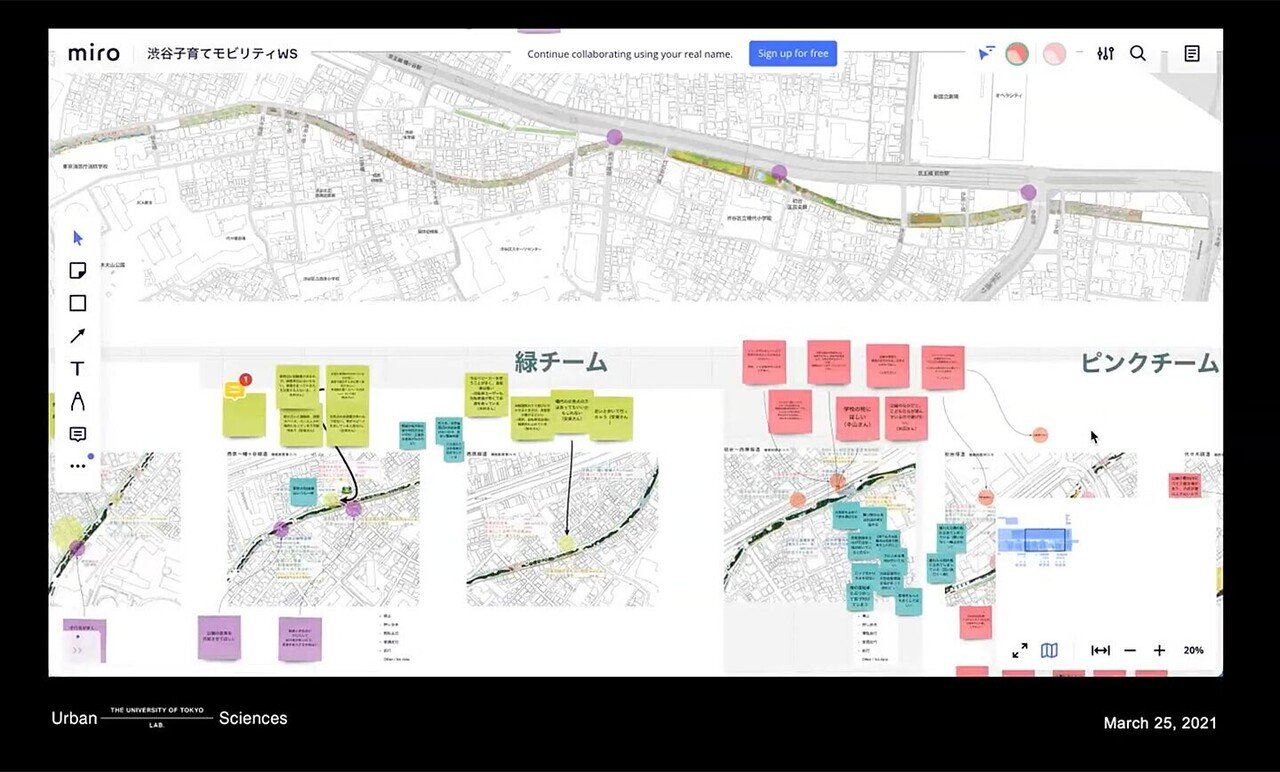
Task: Open the comment bubble with 1 notification
Action: 236,389
